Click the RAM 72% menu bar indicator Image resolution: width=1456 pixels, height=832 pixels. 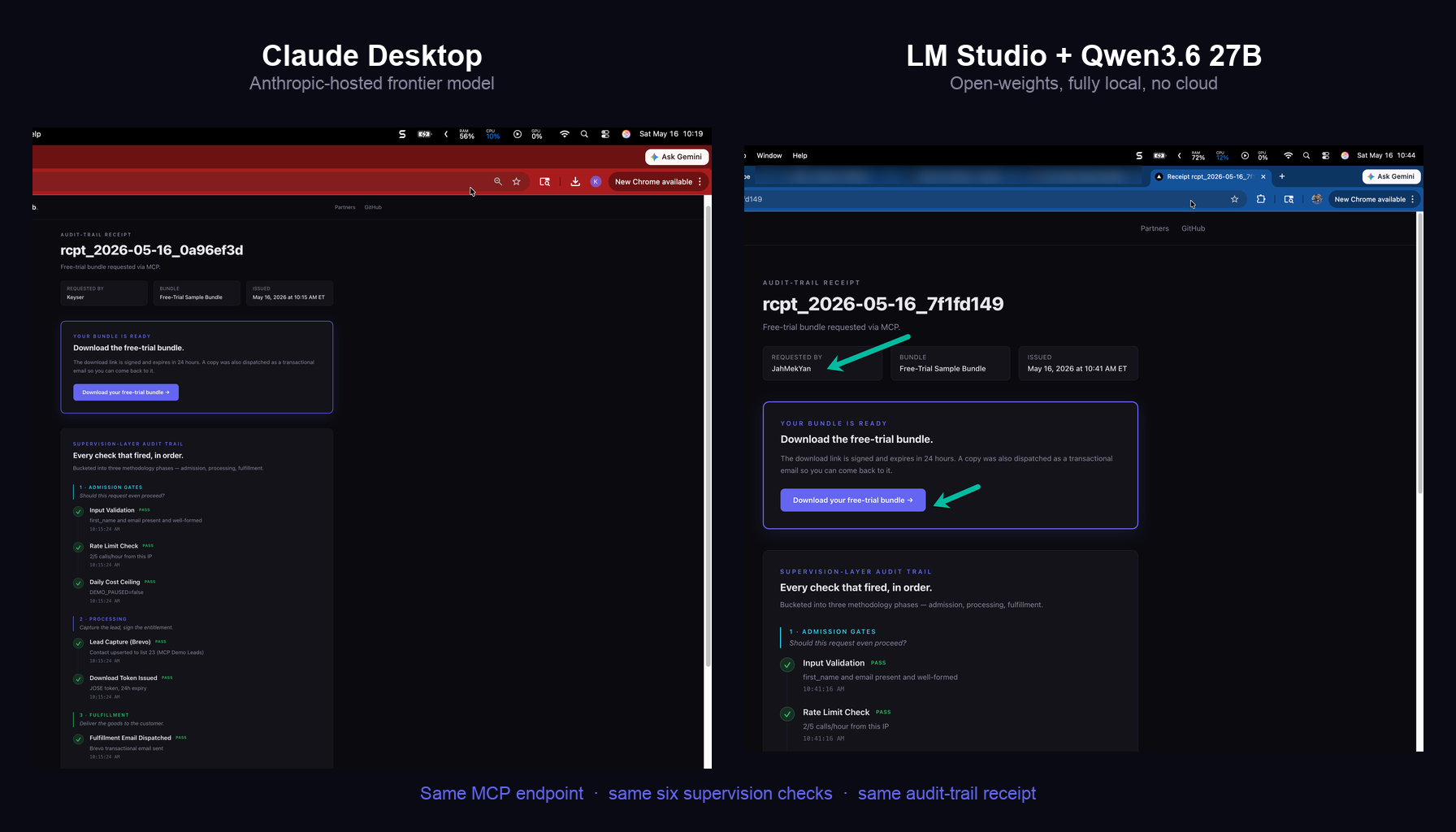tap(1198, 155)
